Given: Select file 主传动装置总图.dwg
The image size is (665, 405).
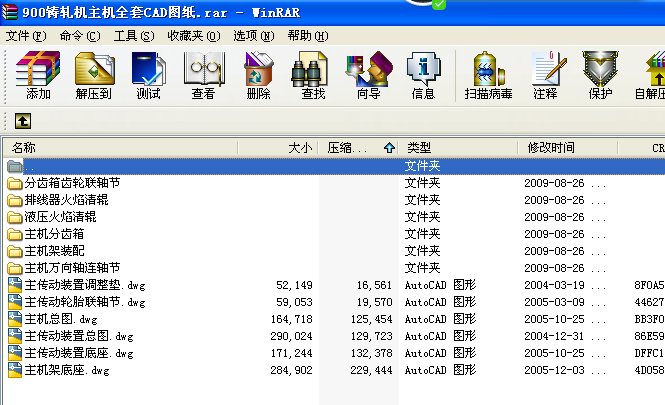Looking at the screenshot, I should pos(79,336).
